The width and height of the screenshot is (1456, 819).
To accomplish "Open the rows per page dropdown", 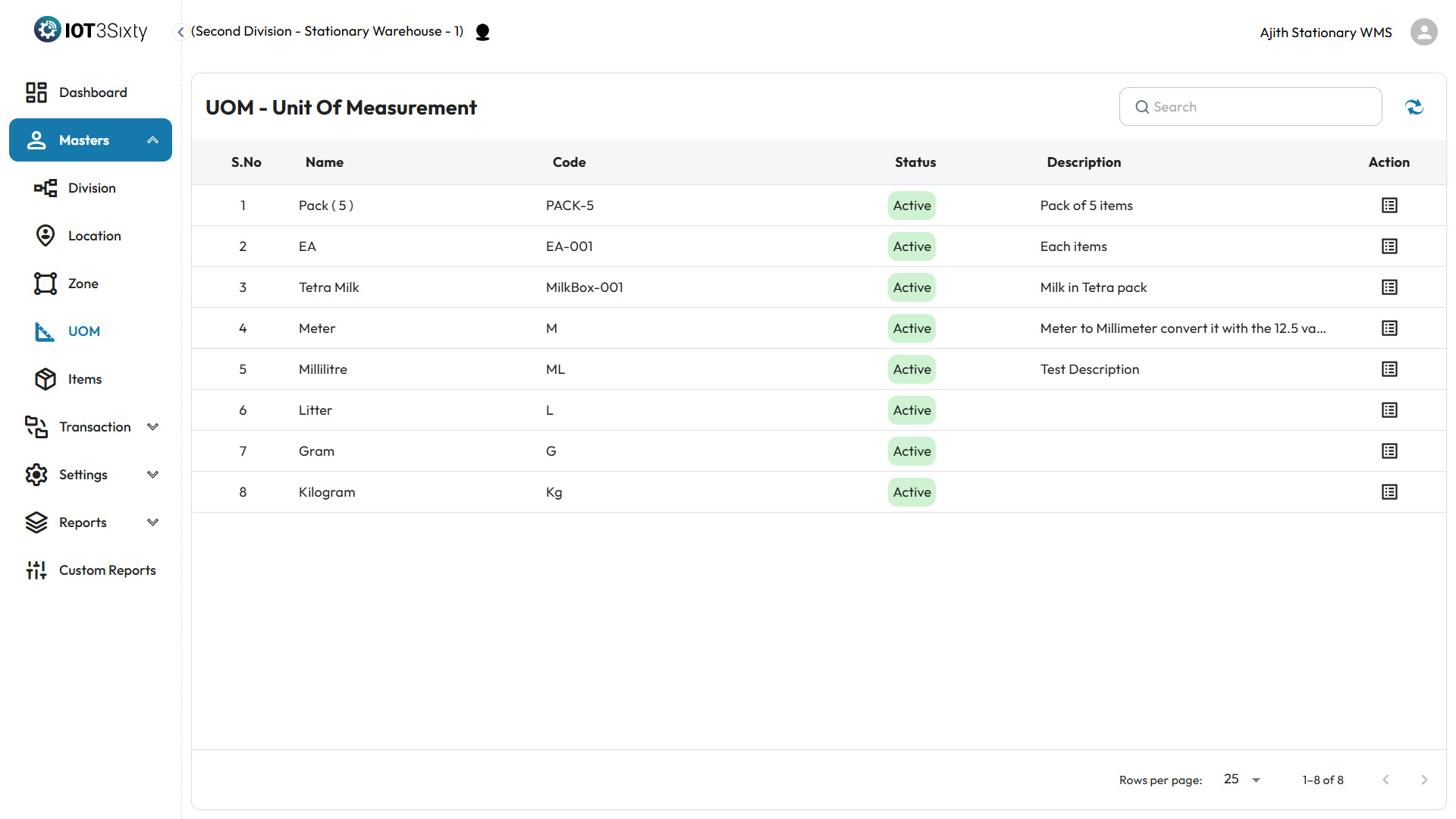I will click(x=1241, y=780).
